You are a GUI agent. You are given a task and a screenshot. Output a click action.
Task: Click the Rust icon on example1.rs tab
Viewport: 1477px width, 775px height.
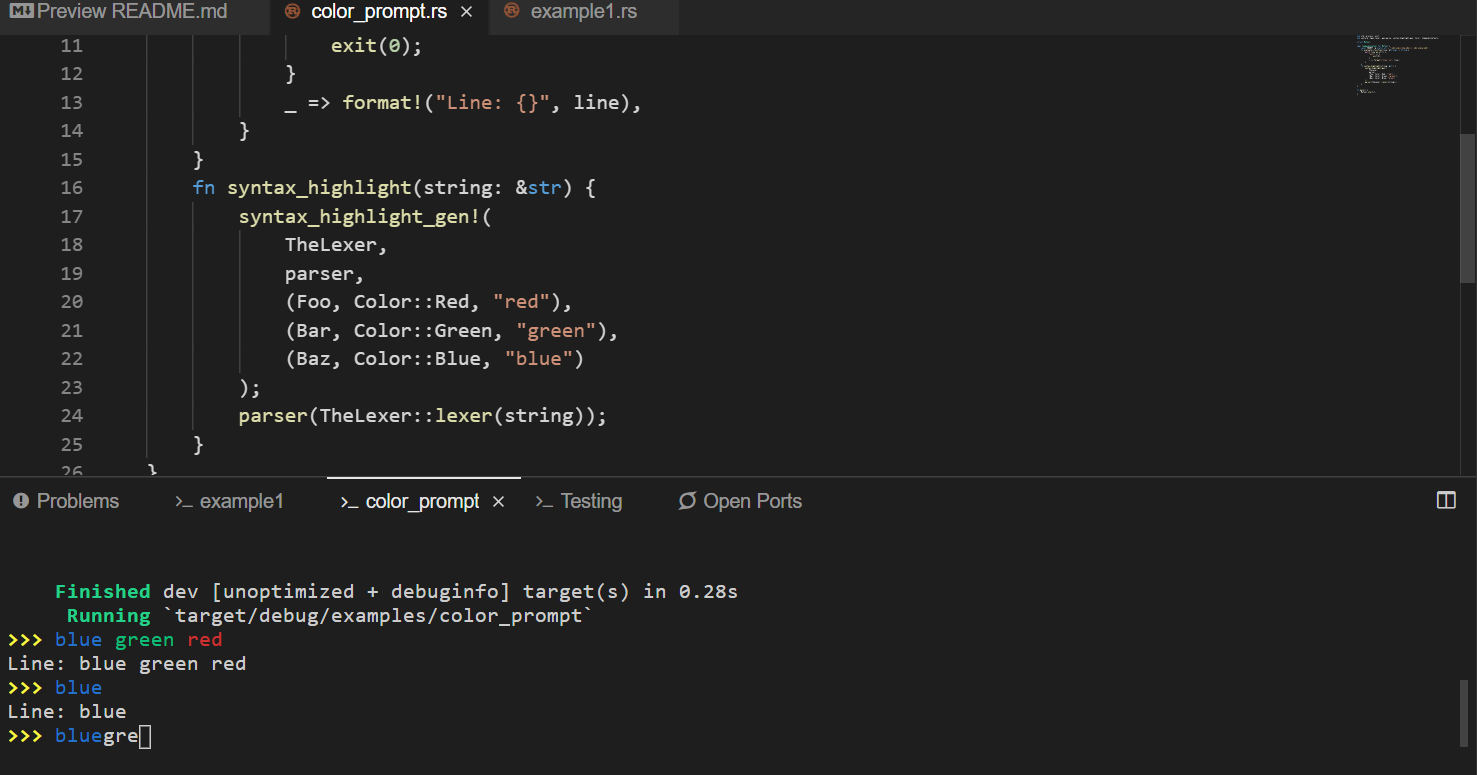coord(510,12)
